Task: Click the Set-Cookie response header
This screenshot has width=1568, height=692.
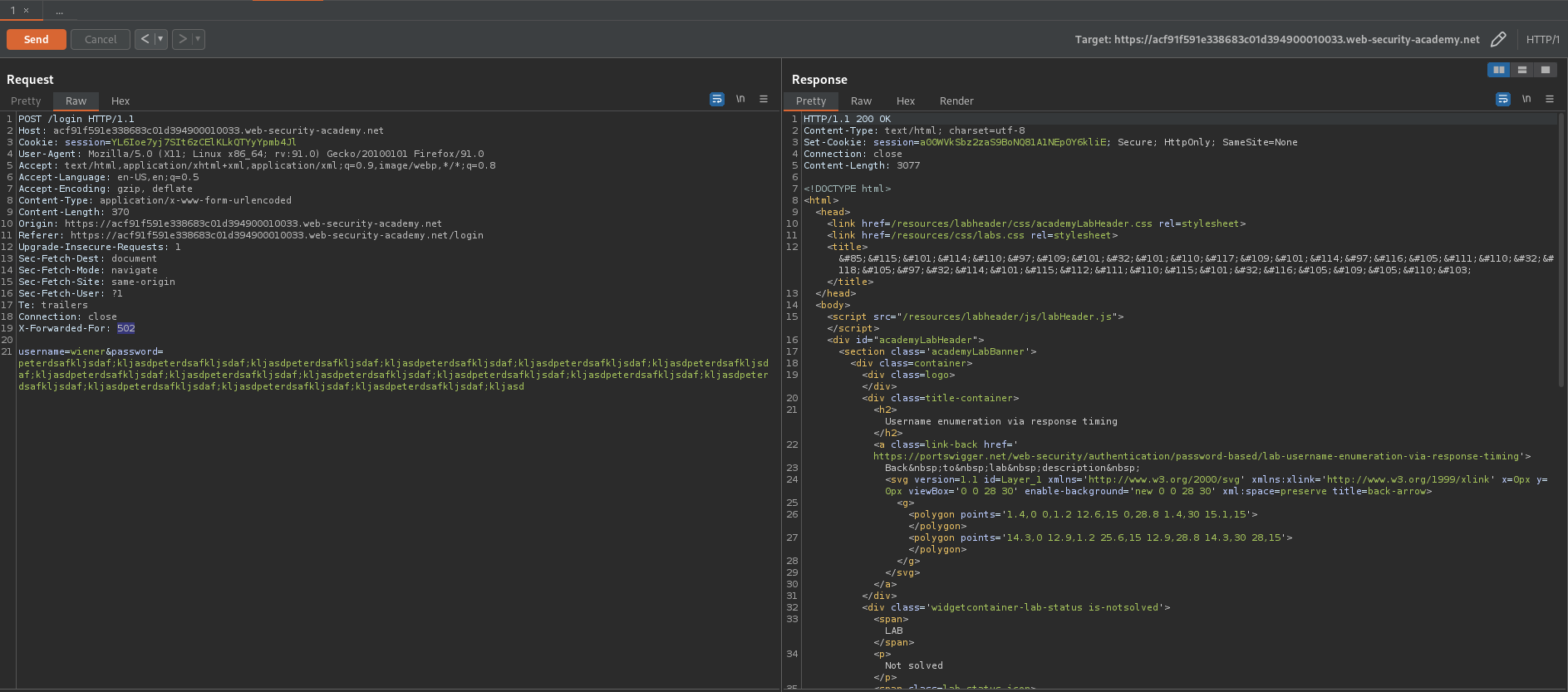Action: pyautogui.click(x=1050, y=142)
